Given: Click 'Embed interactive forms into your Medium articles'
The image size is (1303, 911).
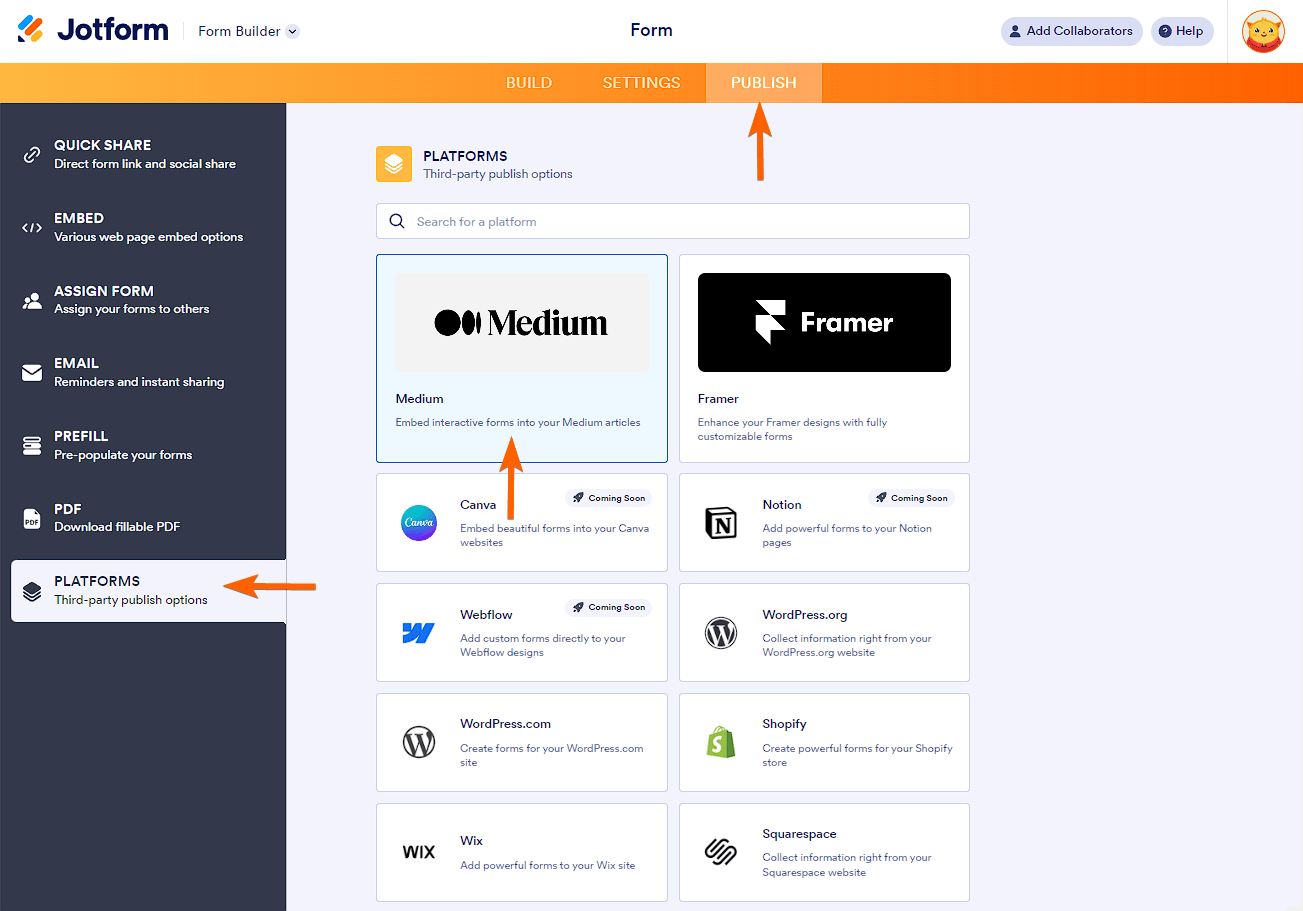Looking at the screenshot, I should point(518,422).
